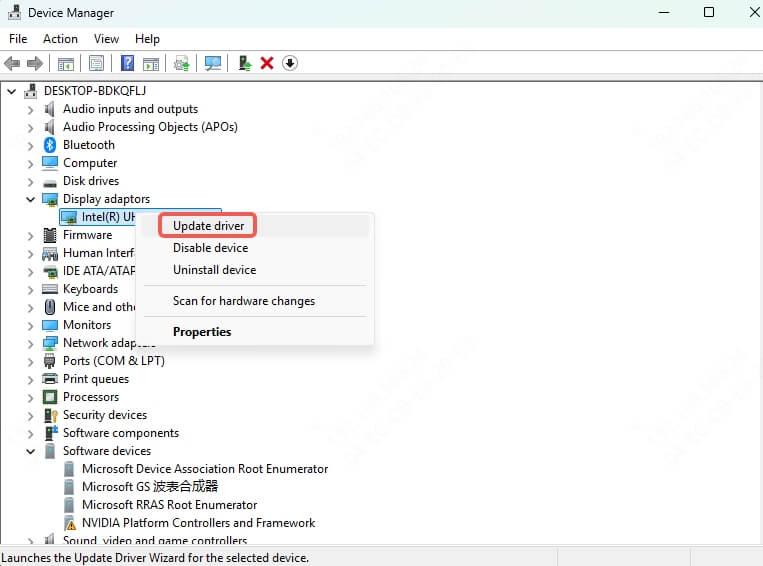Minimize the Device Manager window
The width and height of the screenshot is (763, 566).
click(664, 12)
